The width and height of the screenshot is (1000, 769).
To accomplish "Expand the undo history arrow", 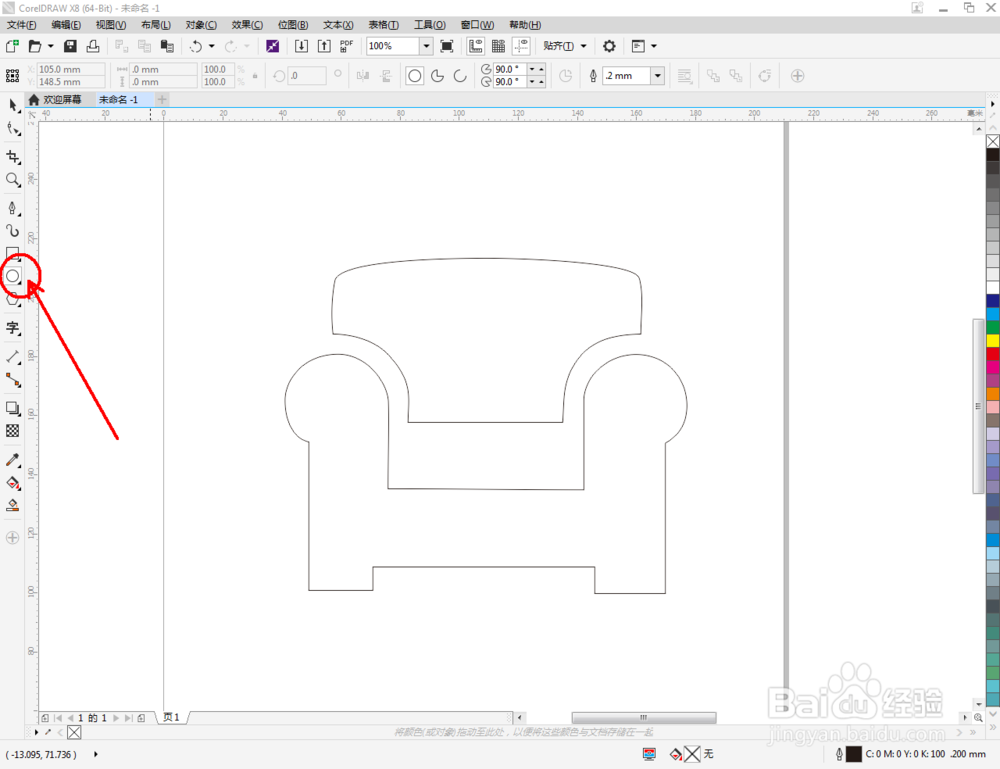I will [212, 46].
